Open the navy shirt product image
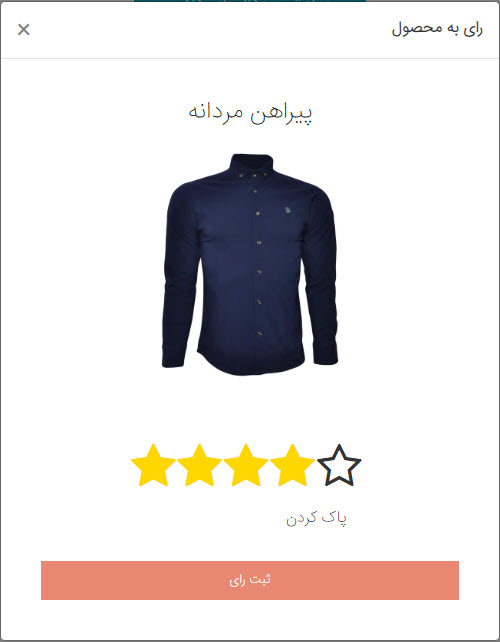Viewport: 500px width, 642px height. [250, 264]
